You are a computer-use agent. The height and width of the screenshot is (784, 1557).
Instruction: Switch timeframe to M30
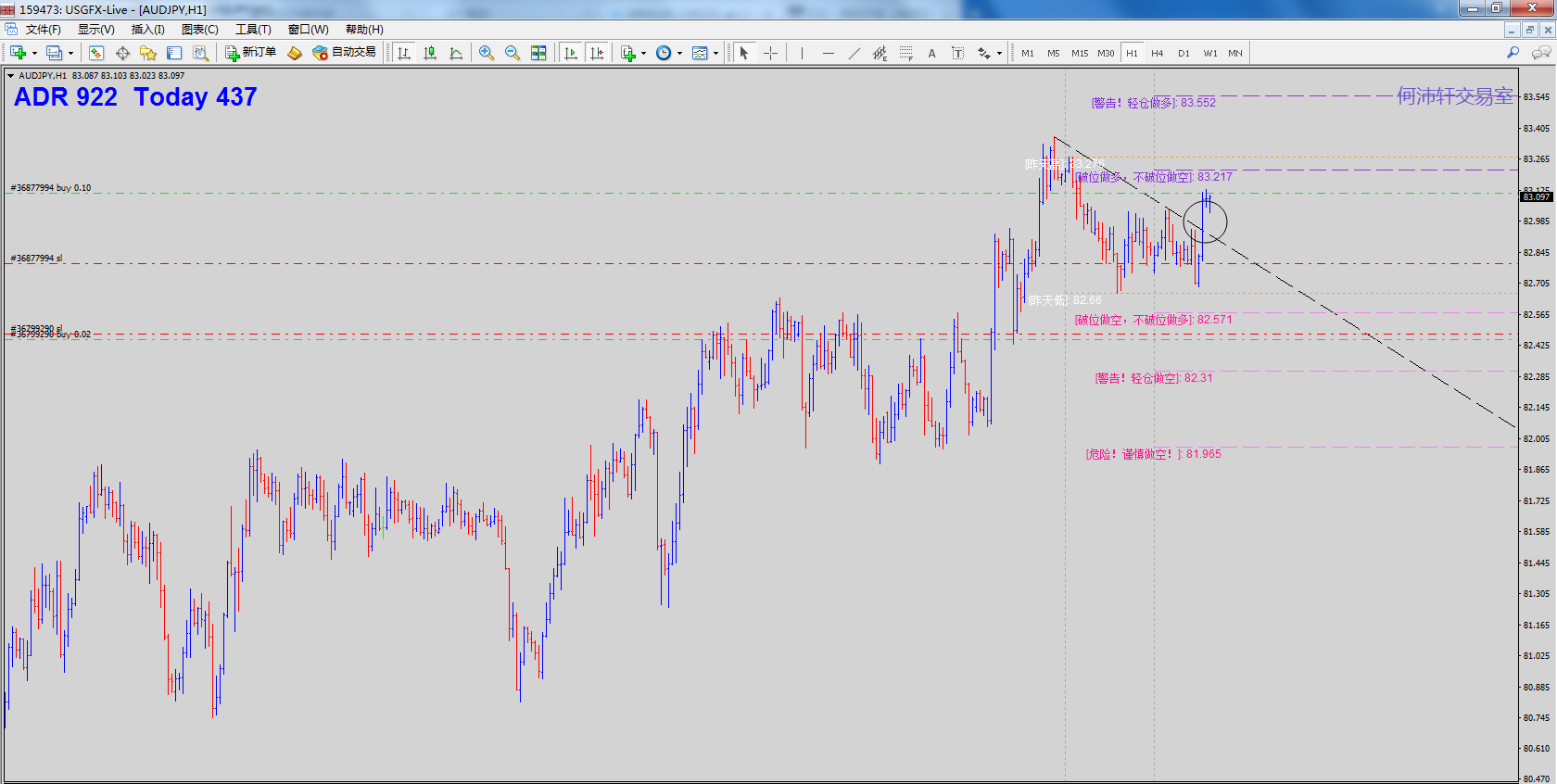[x=1106, y=53]
